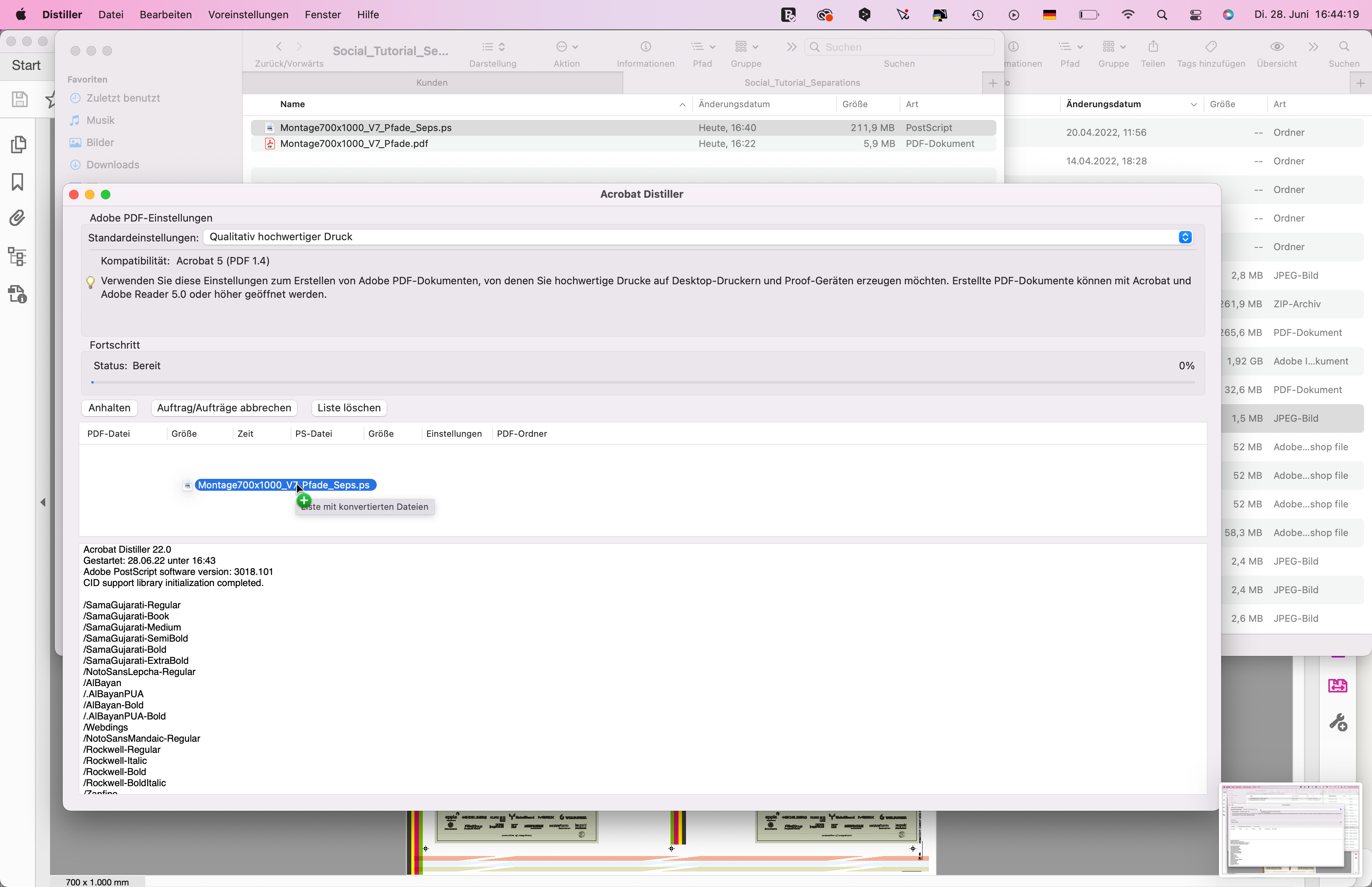Open Gruppe dropdown in front Finder toolbar
1372x887 pixels.
[747, 47]
